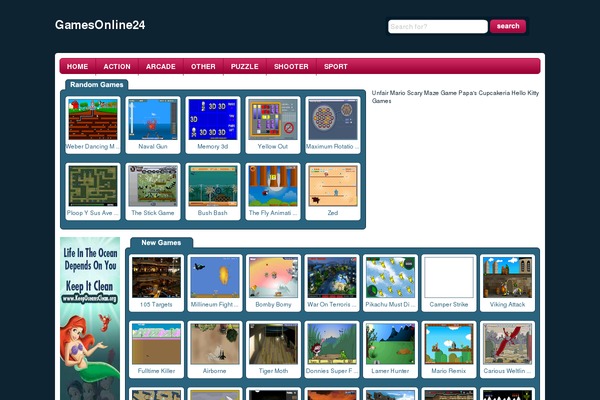Open the Naval Gun game thumbnail
This screenshot has height=400, width=600.
click(153, 119)
